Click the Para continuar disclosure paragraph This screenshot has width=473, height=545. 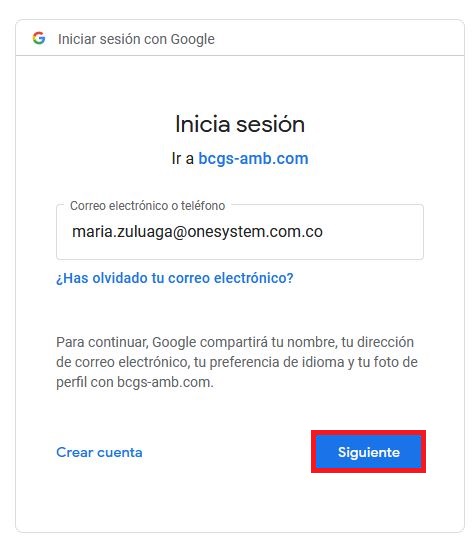[x=237, y=362]
